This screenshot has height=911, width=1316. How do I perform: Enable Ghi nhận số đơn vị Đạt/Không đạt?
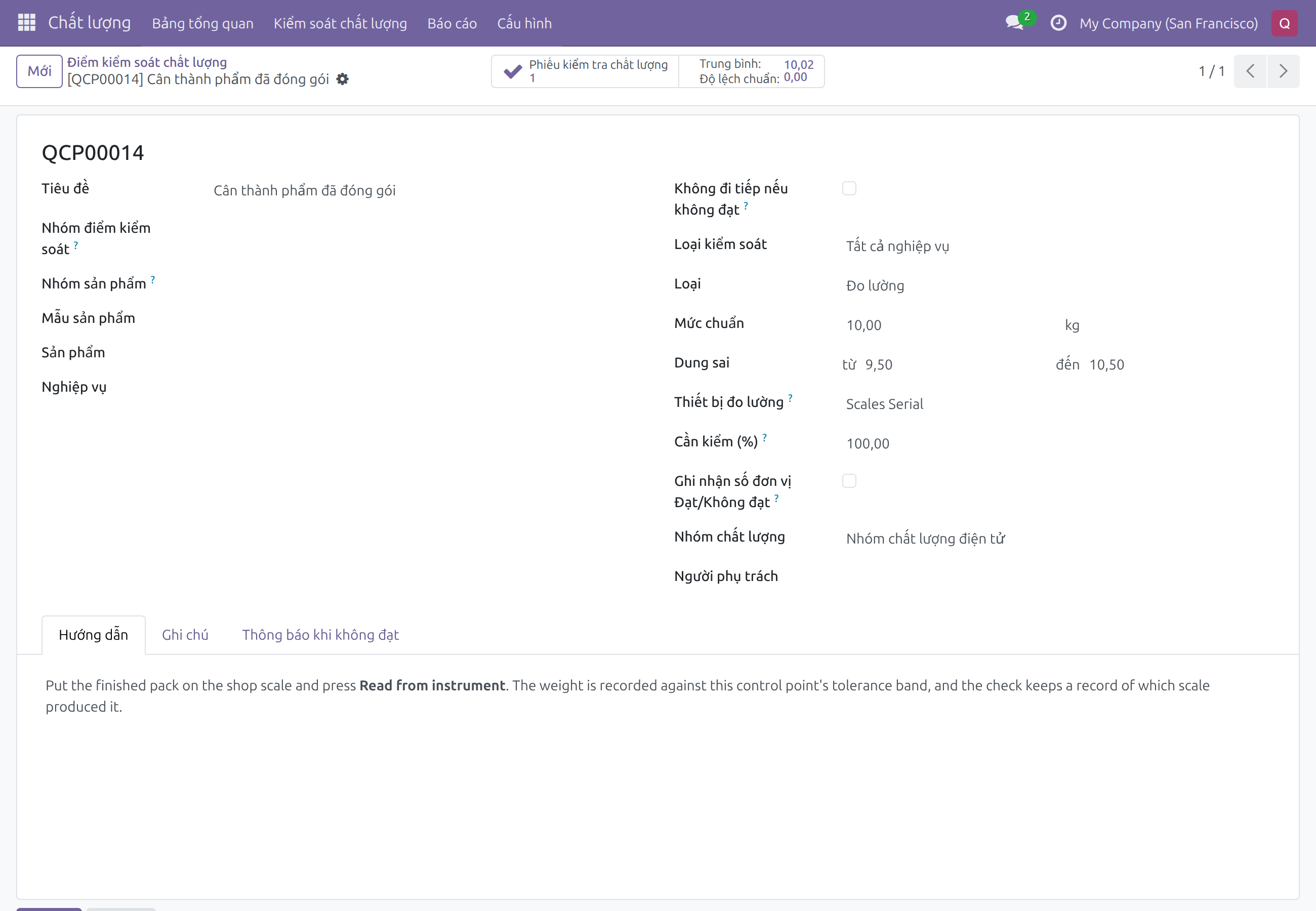pos(849,481)
